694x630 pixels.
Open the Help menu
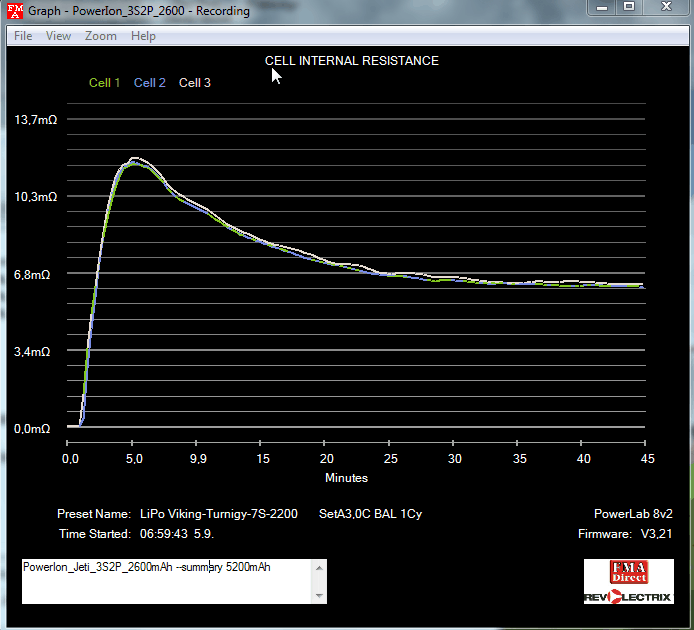(x=143, y=36)
